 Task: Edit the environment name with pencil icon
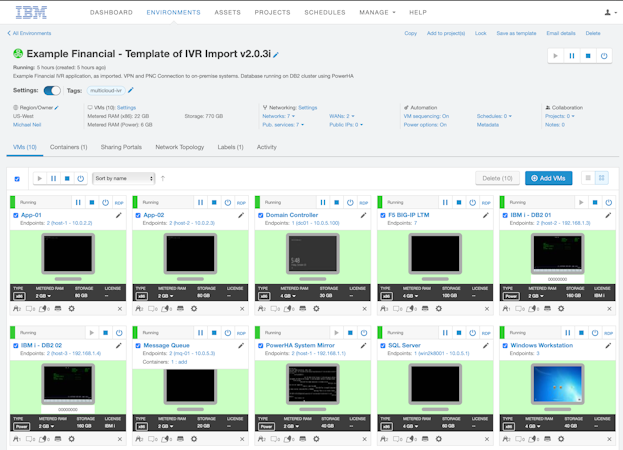[x=276, y=55]
